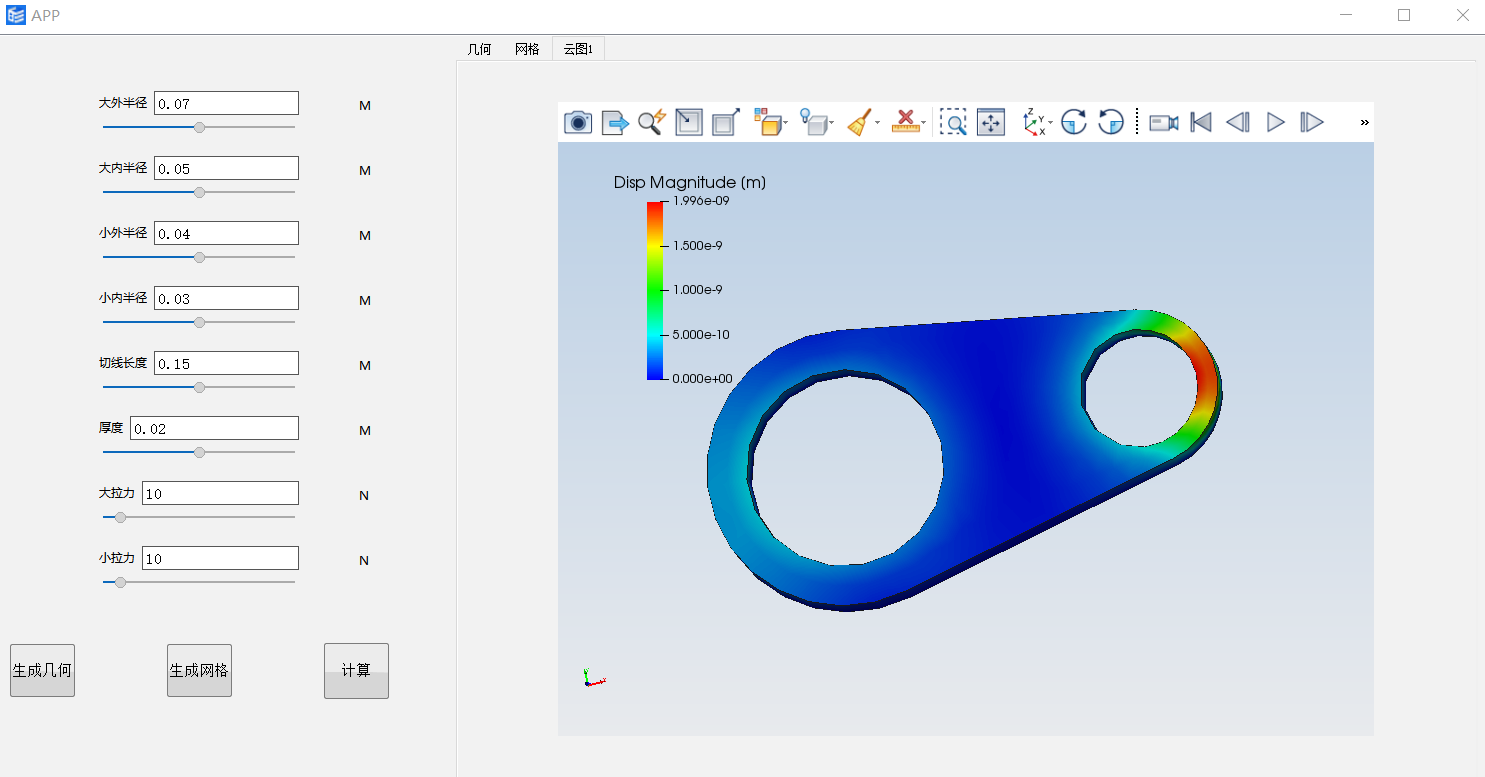Click the yellow cube representation icon

coord(767,122)
